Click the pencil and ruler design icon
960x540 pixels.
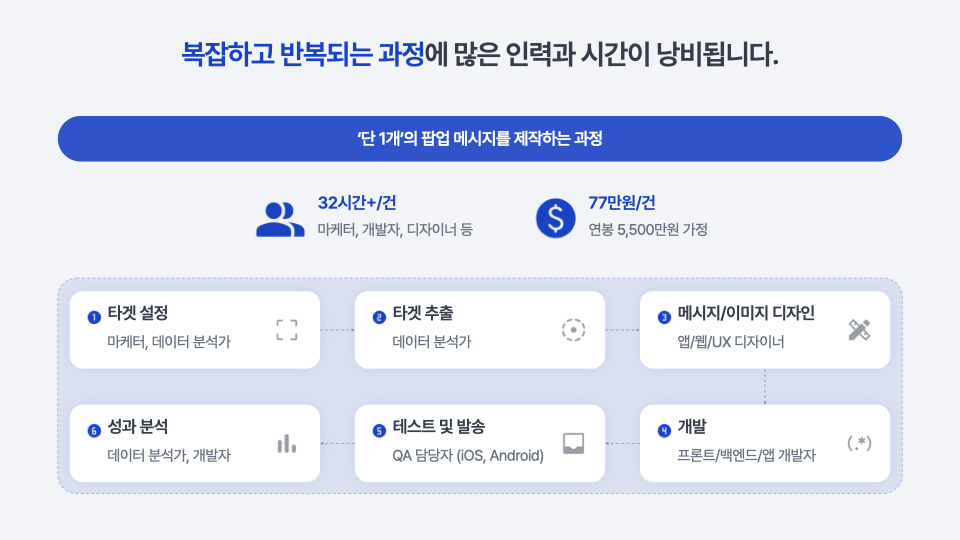coord(859,330)
